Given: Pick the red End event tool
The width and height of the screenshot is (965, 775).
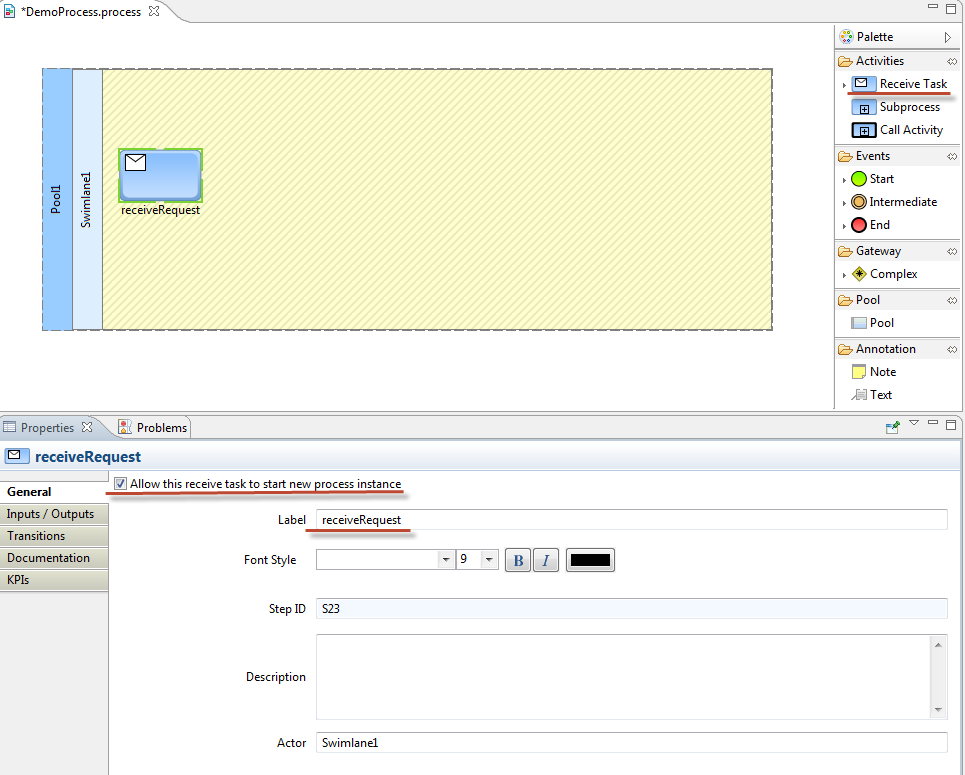Looking at the screenshot, I should click(869, 225).
